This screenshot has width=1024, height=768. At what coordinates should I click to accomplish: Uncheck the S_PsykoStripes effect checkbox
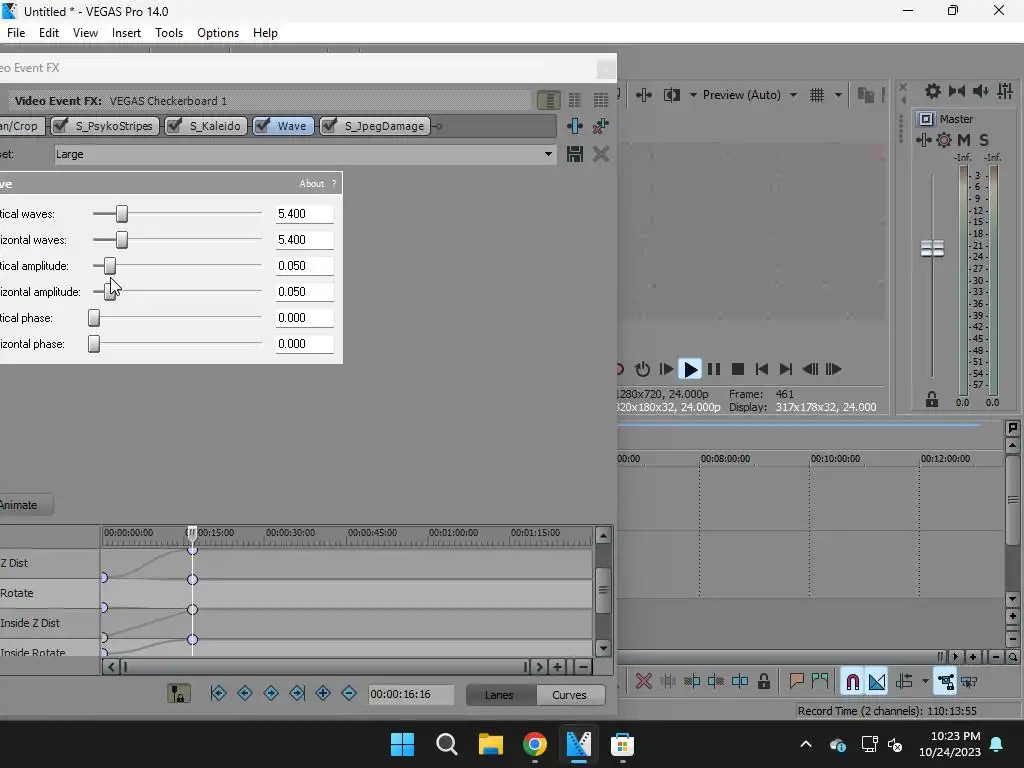61,125
